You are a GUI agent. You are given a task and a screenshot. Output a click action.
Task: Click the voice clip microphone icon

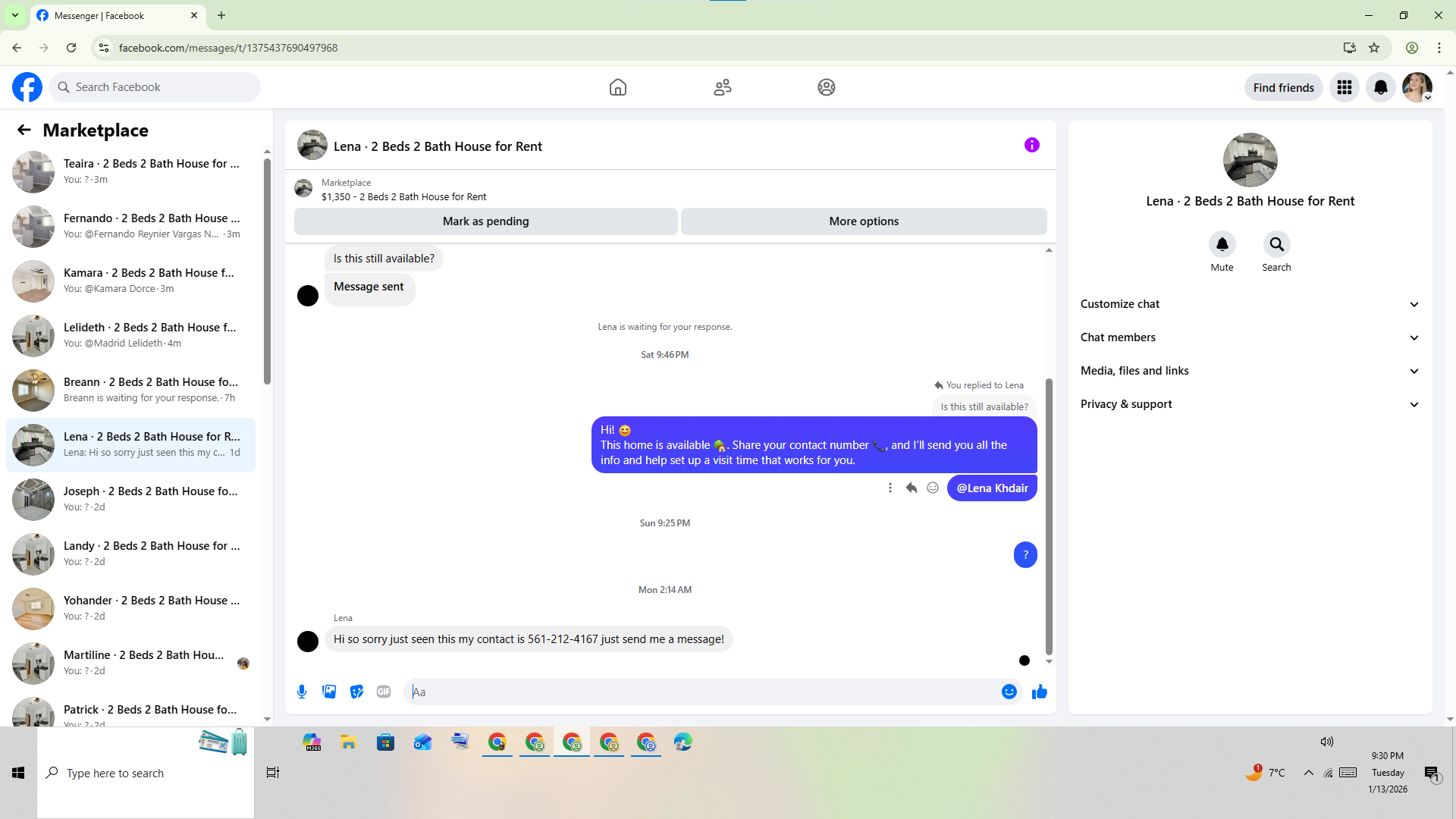302,692
